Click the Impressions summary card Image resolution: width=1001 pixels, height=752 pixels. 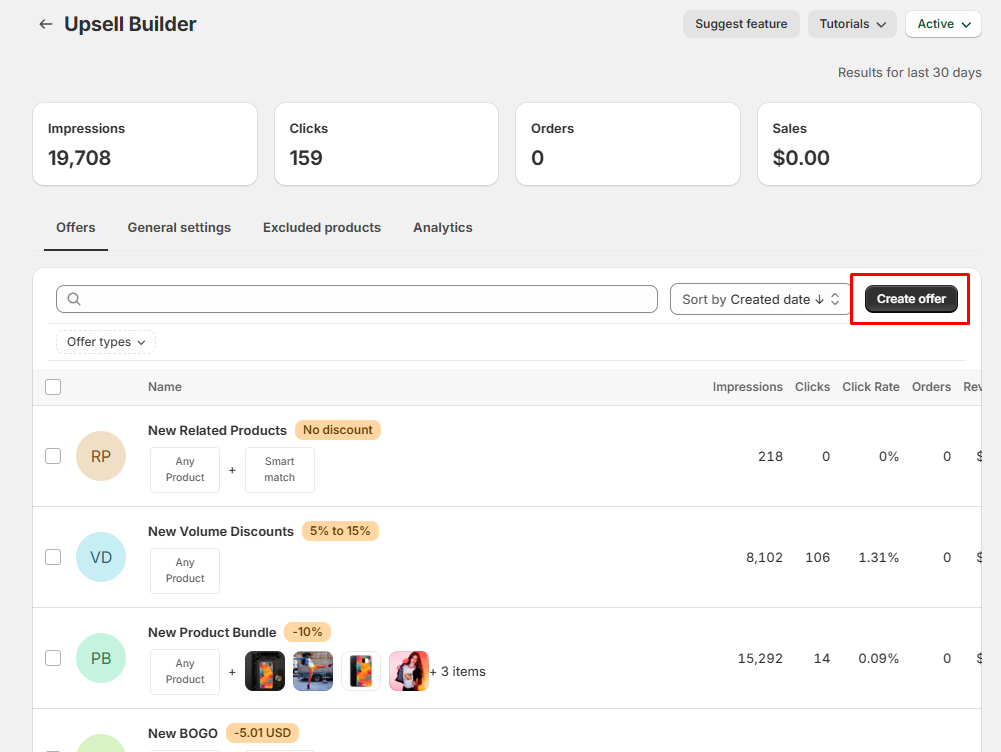coord(145,144)
